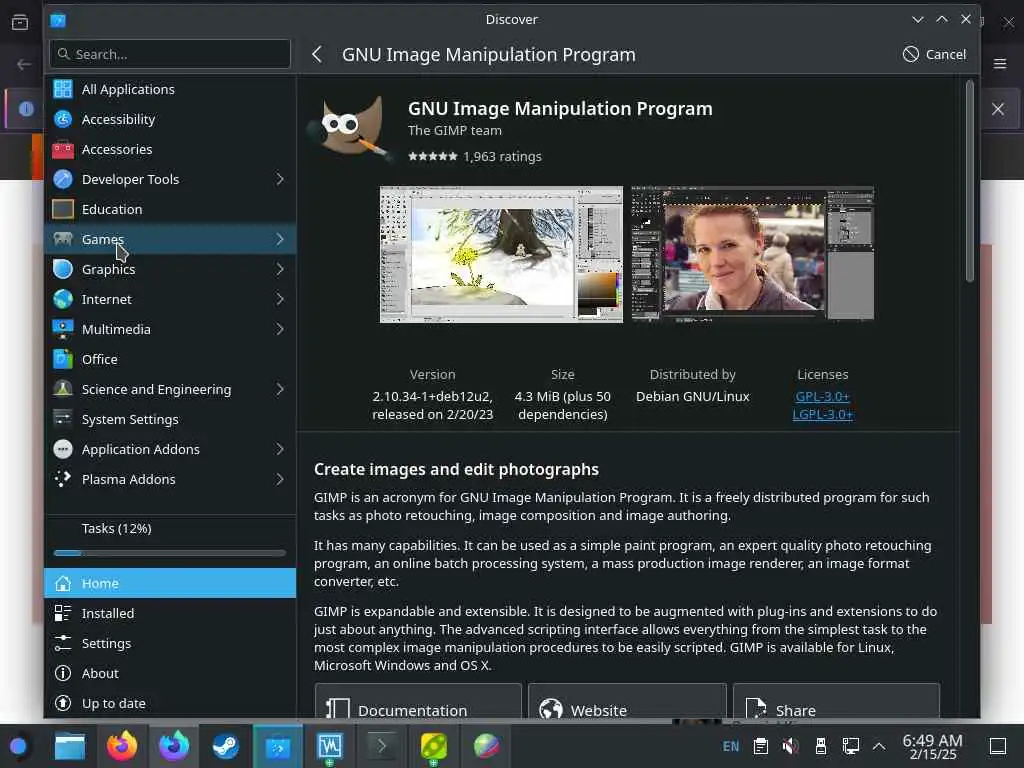The image size is (1024, 768).
Task: Click the Science and Engineering flask icon
Action: point(63,389)
